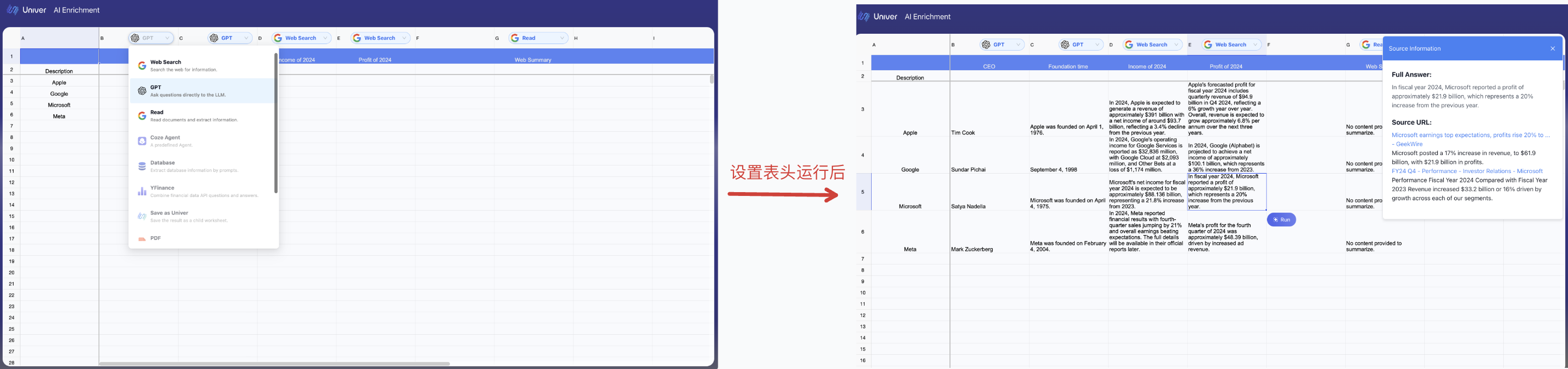Viewport: 1568px width, 369px height.
Task: Select Description cell in right screenshot
Action: [910, 77]
